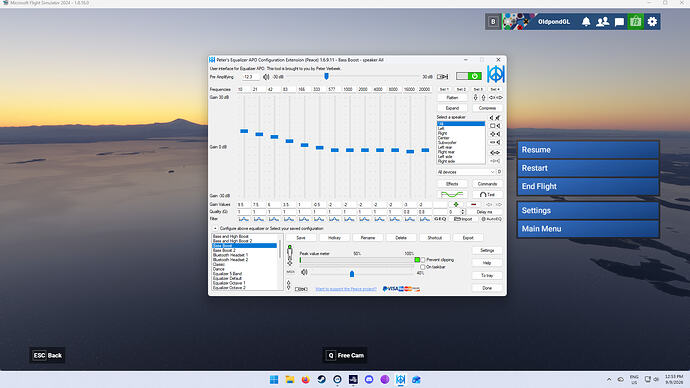690x388 pixels.
Task: Open Peace Settings button
Action: pyautogui.click(x=487, y=250)
